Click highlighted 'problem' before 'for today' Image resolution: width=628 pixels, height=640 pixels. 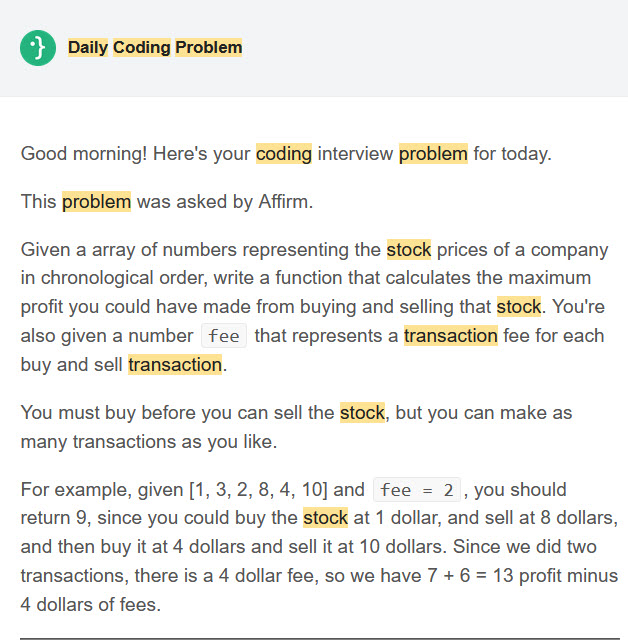coord(433,154)
